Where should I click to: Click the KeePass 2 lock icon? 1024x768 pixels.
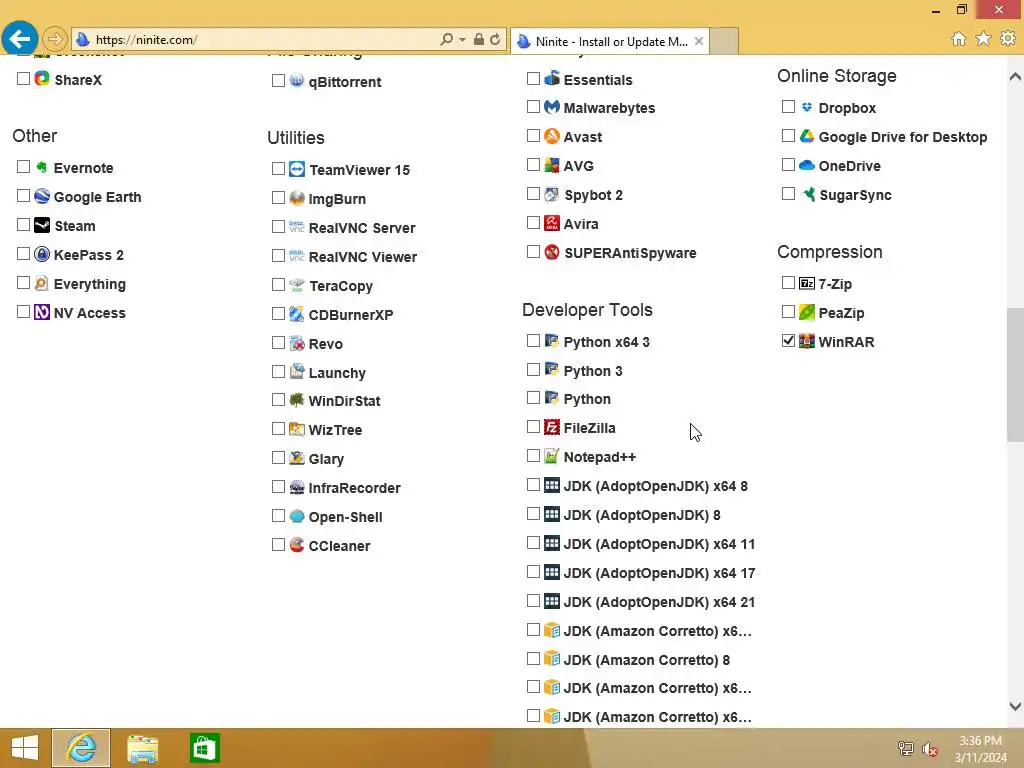42,254
